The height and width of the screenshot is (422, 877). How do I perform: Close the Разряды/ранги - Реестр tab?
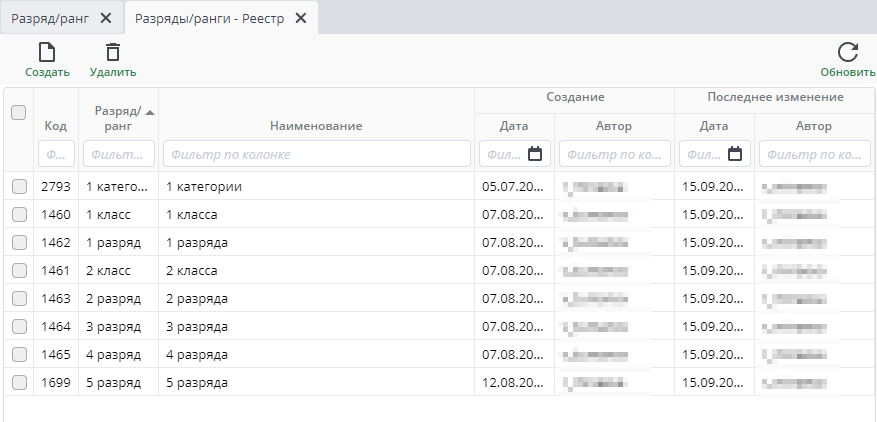pos(300,18)
